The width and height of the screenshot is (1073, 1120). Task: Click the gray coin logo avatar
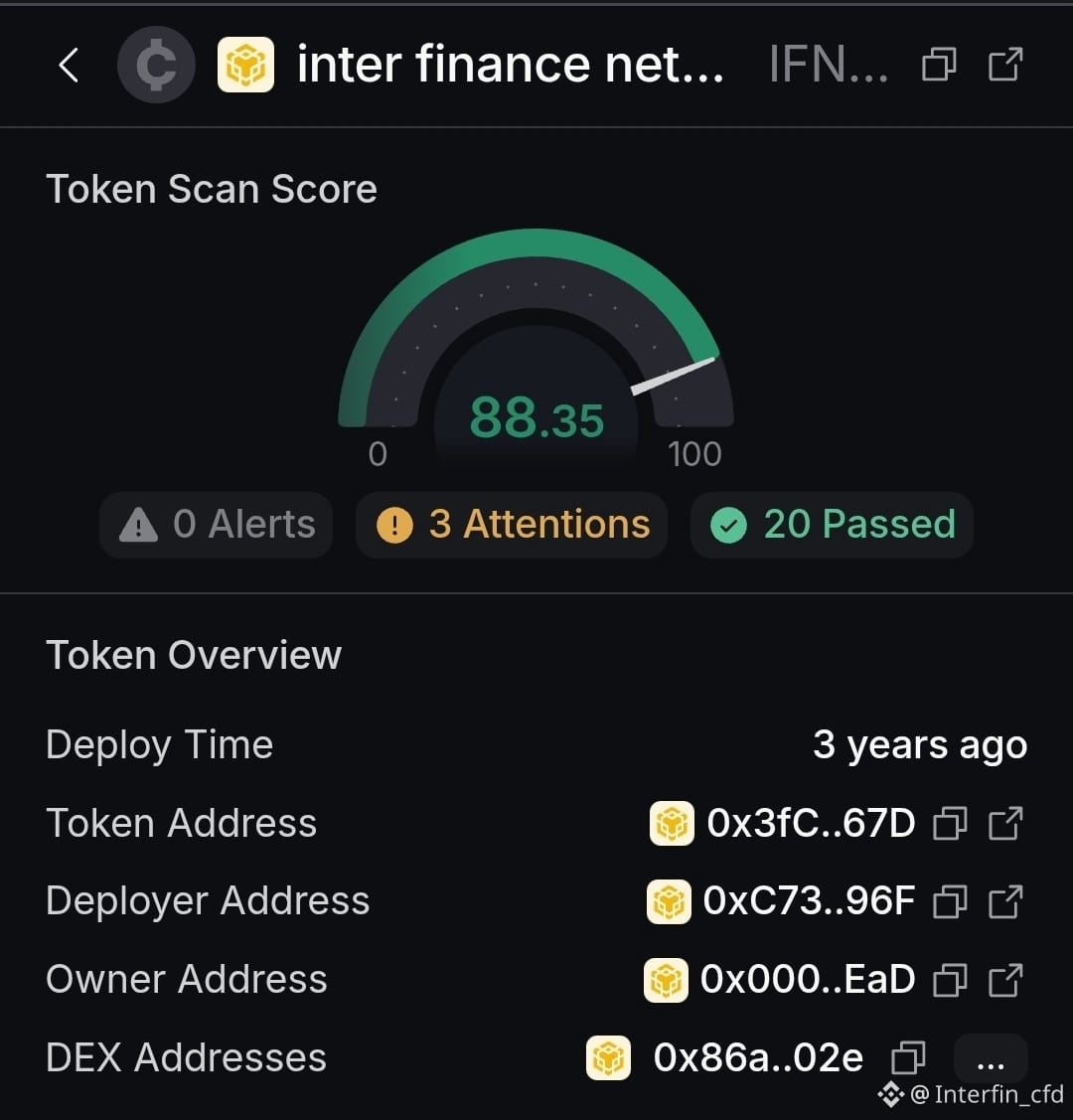pos(156,65)
